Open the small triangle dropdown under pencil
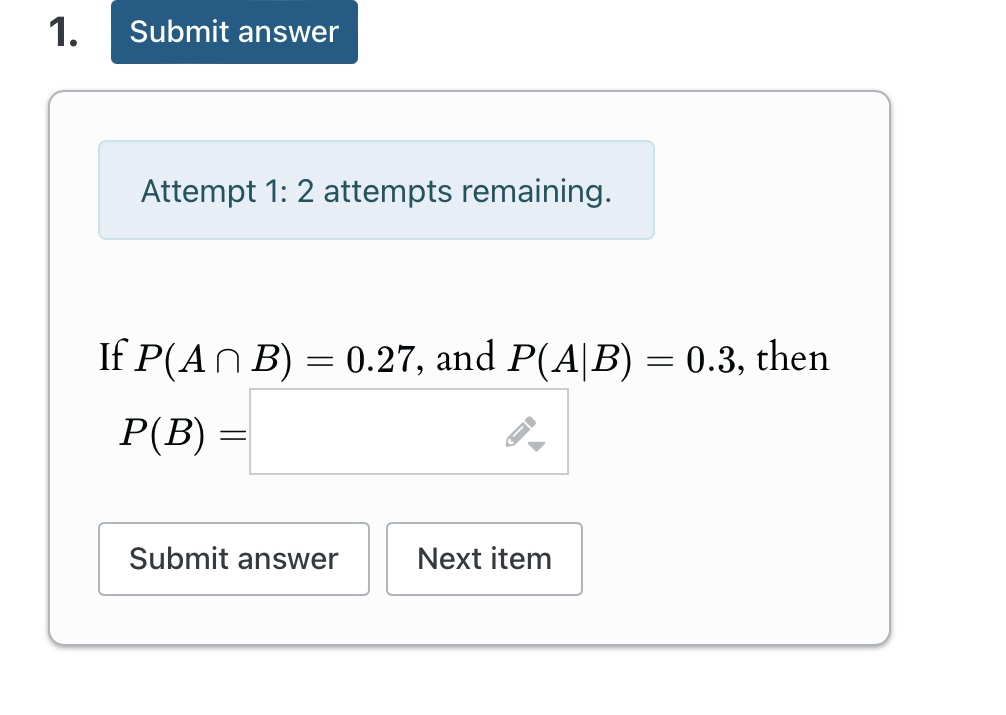Screen dimensions: 1006x715 (x=536, y=444)
